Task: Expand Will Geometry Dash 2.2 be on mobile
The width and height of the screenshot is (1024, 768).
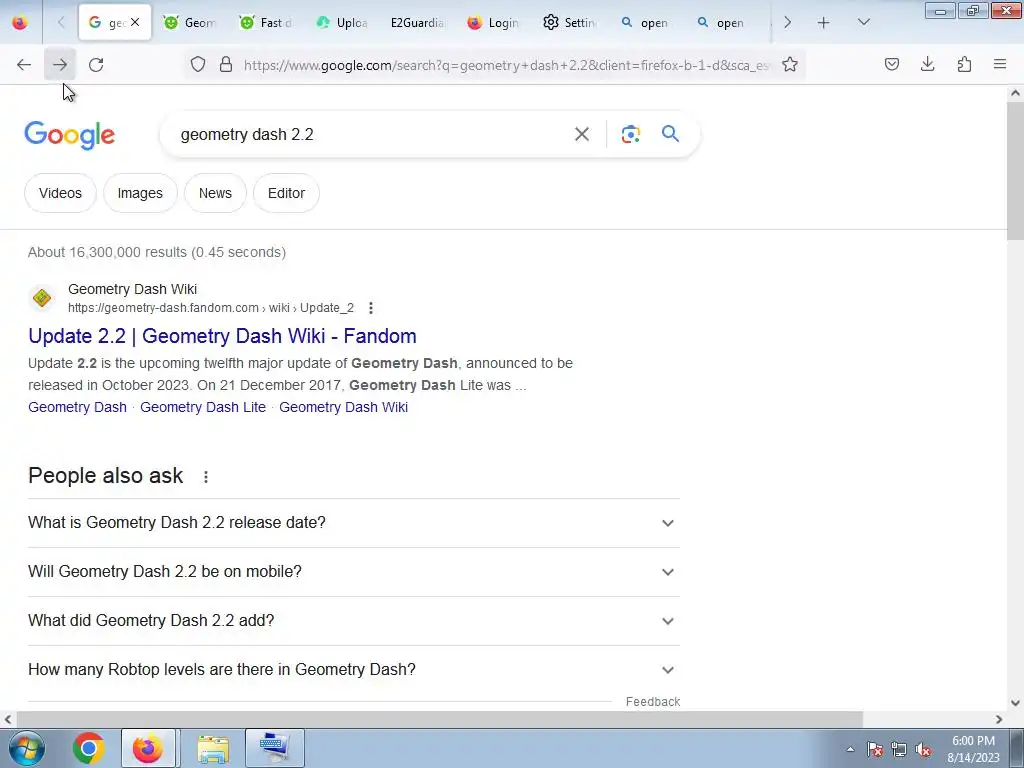Action: pyautogui.click(x=354, y=572)
